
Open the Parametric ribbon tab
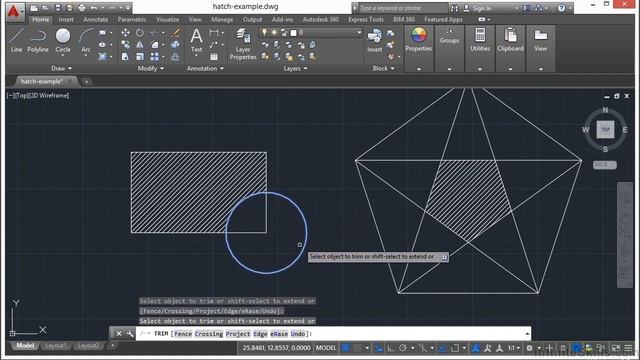132,19
